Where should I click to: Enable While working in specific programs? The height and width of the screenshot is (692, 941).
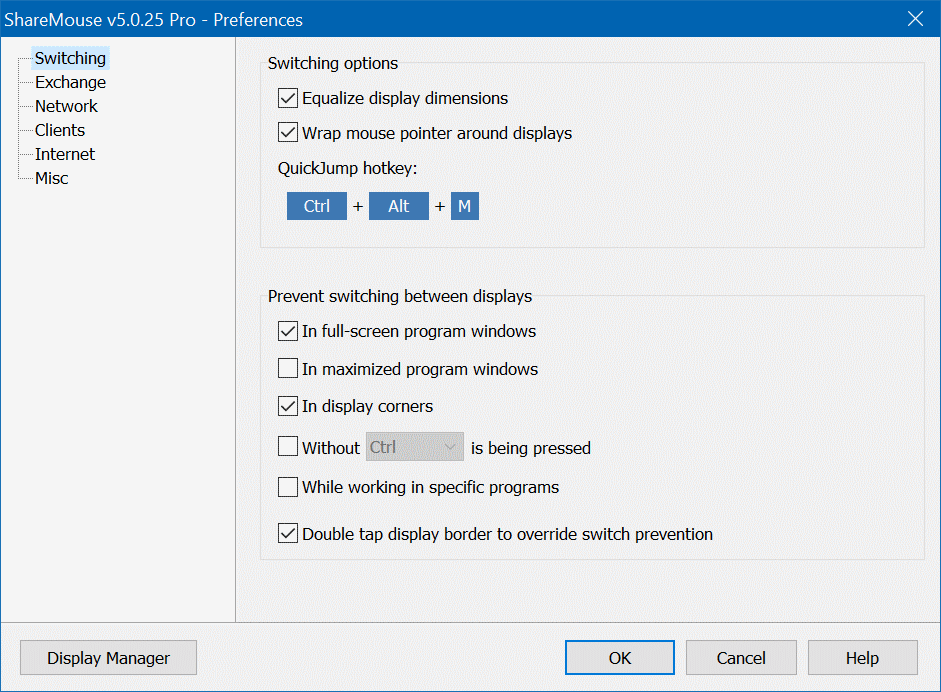pyautogui.click(x=288, y=487)
